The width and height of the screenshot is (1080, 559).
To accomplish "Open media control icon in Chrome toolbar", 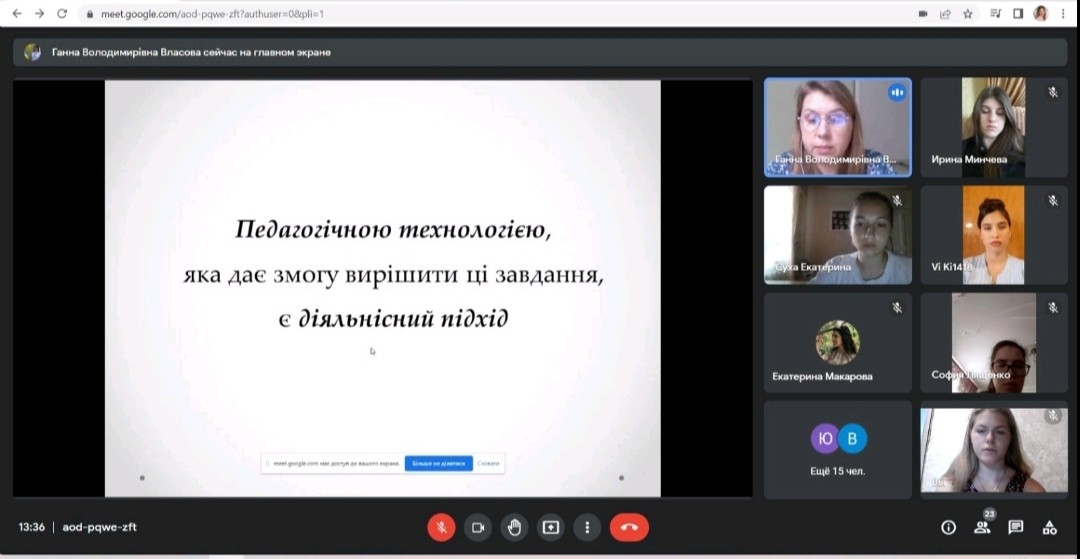I will (995, 14).
